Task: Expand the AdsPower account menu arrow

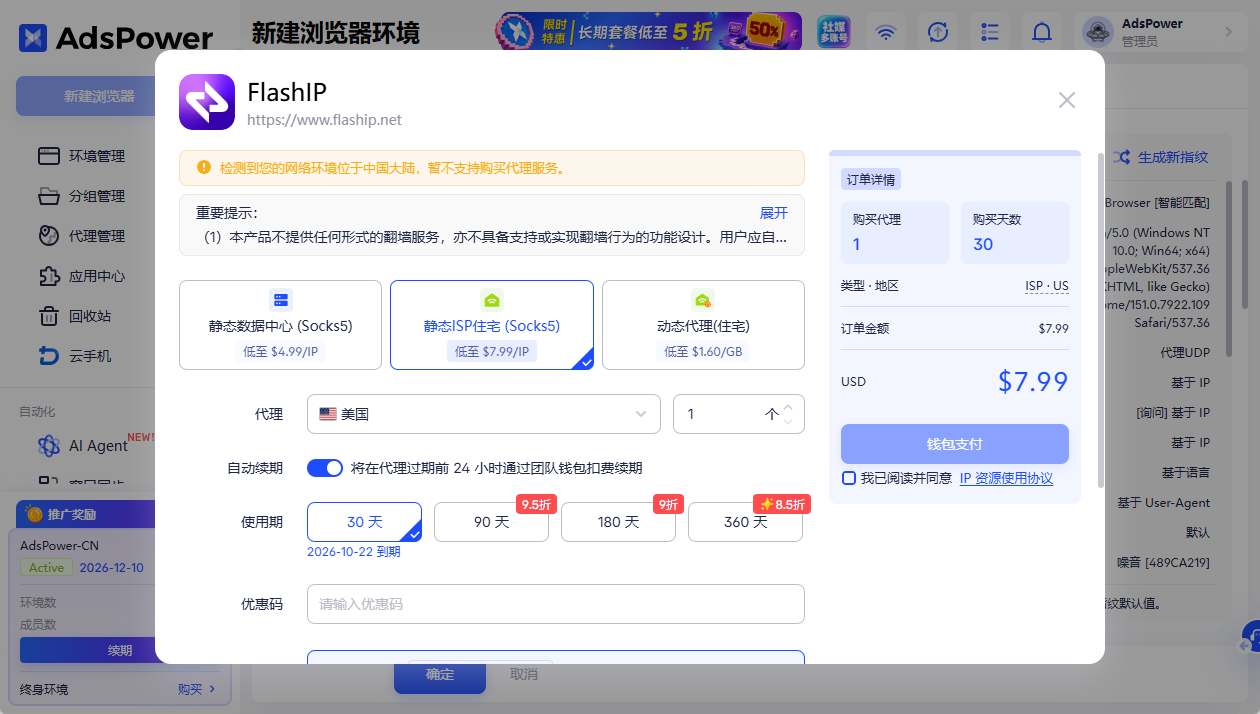Action: (x=1229, y=32)
